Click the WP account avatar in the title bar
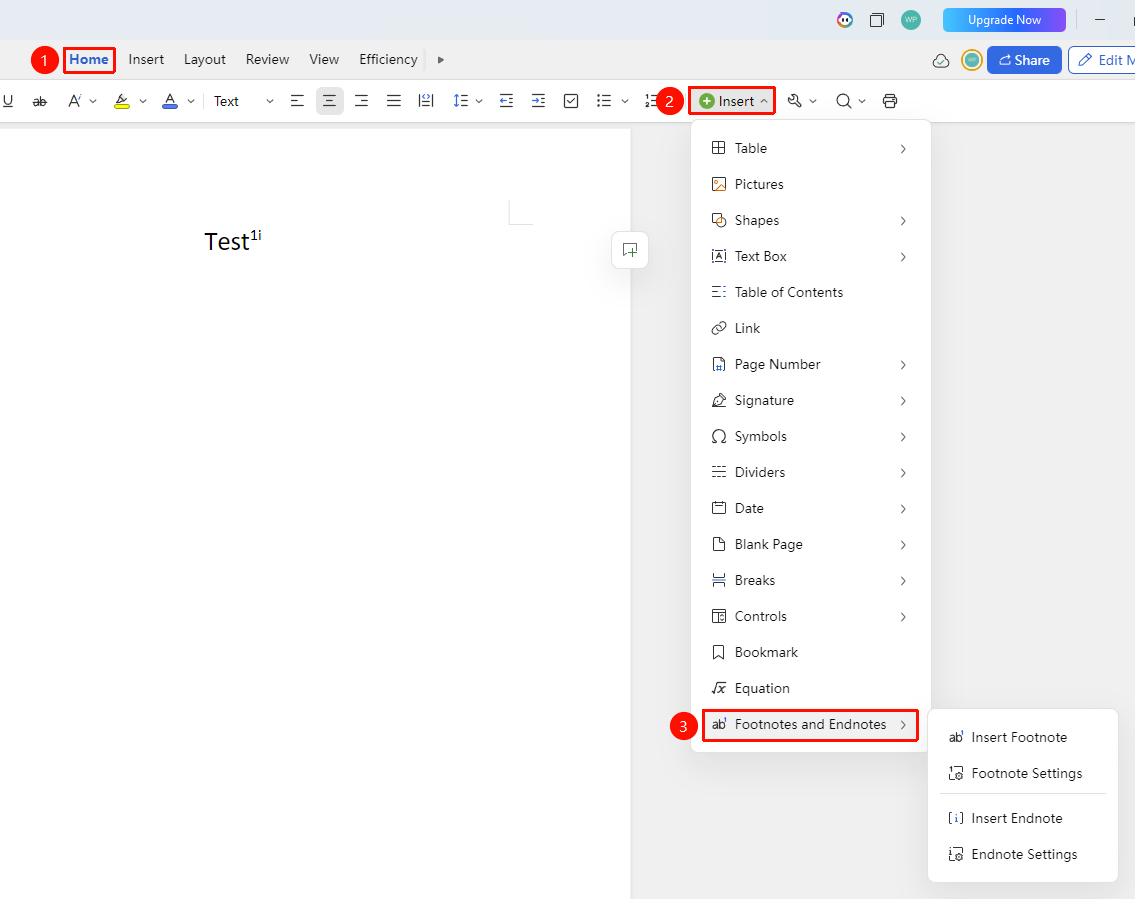 pyautogui.click(x=911, y=20)
